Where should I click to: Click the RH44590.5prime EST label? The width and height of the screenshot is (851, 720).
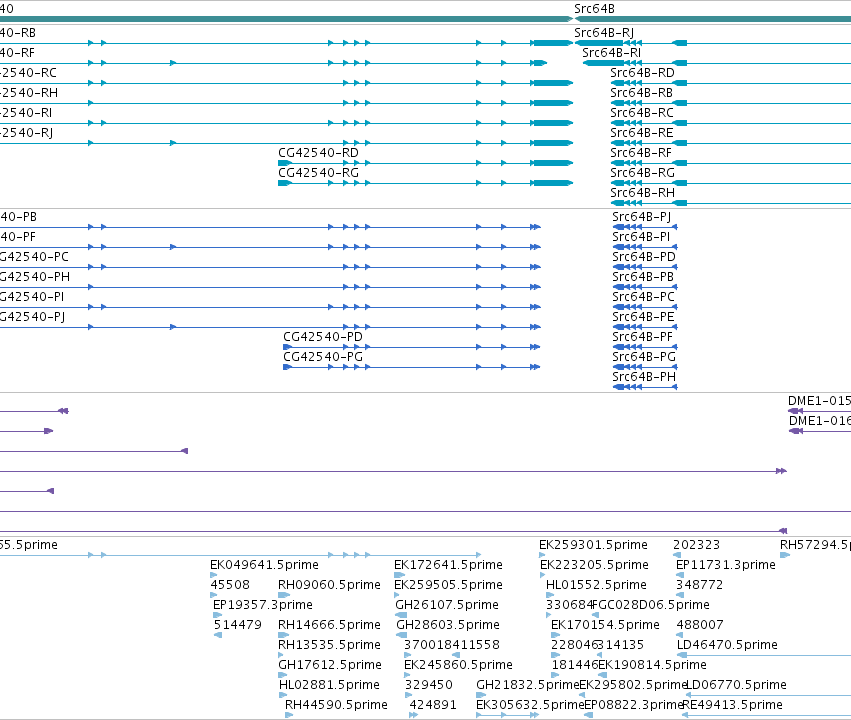(x=336, y=706)
